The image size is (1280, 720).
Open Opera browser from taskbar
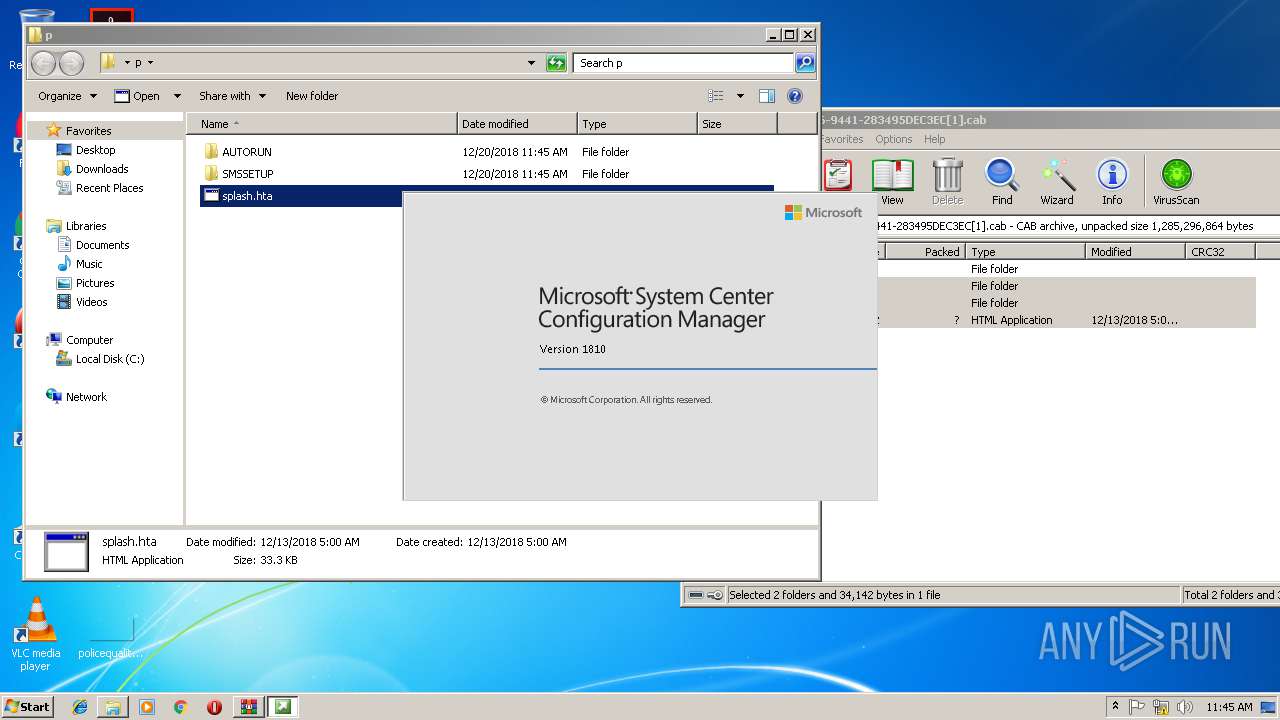click(214, 707)
